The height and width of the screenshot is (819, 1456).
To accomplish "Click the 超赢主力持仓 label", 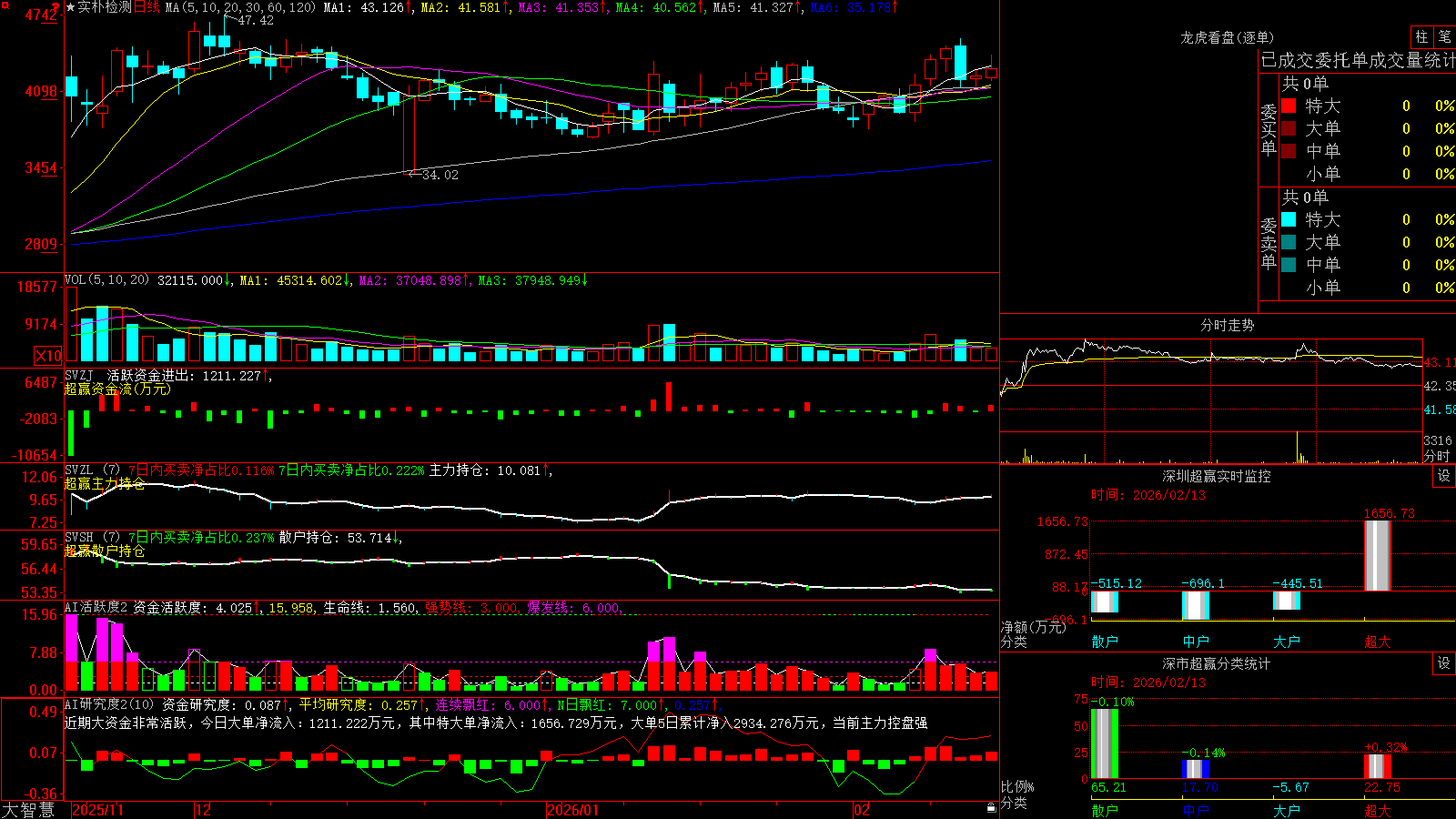I will pos(105,483).
